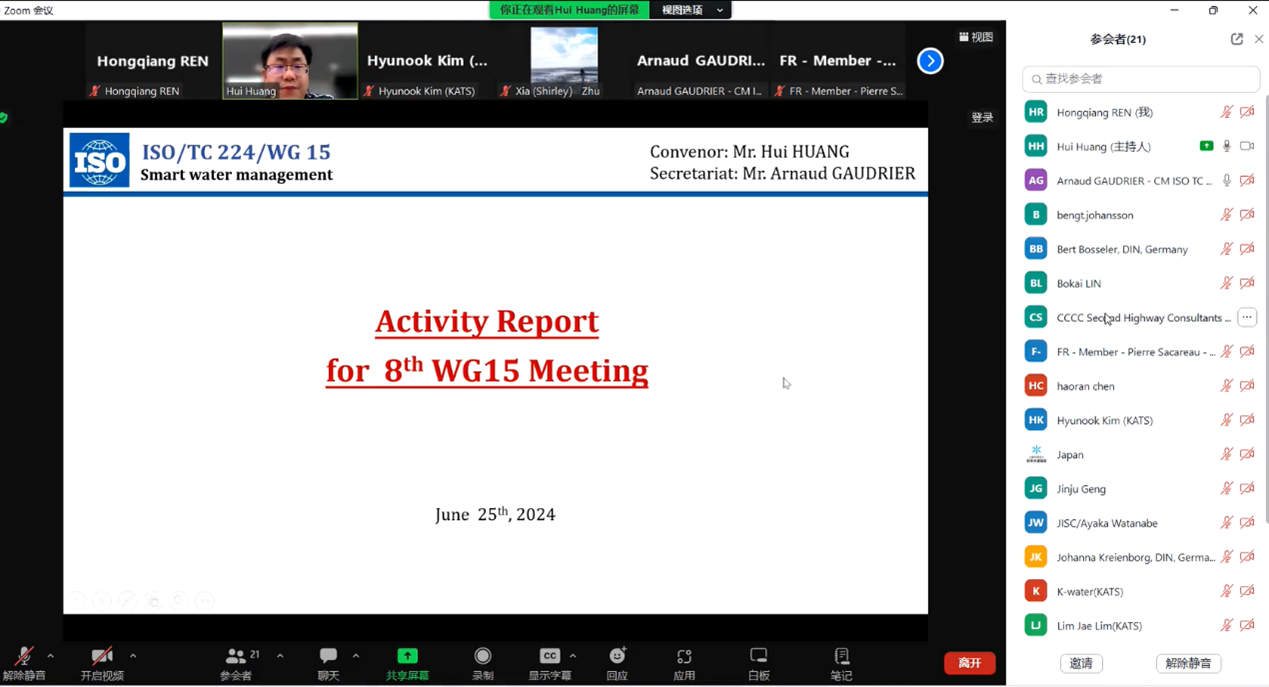This screenshot has width=1269, height=687.
Task: Click the muted microphone icon labelled 解除静音
Action: [x=24, y=656]
